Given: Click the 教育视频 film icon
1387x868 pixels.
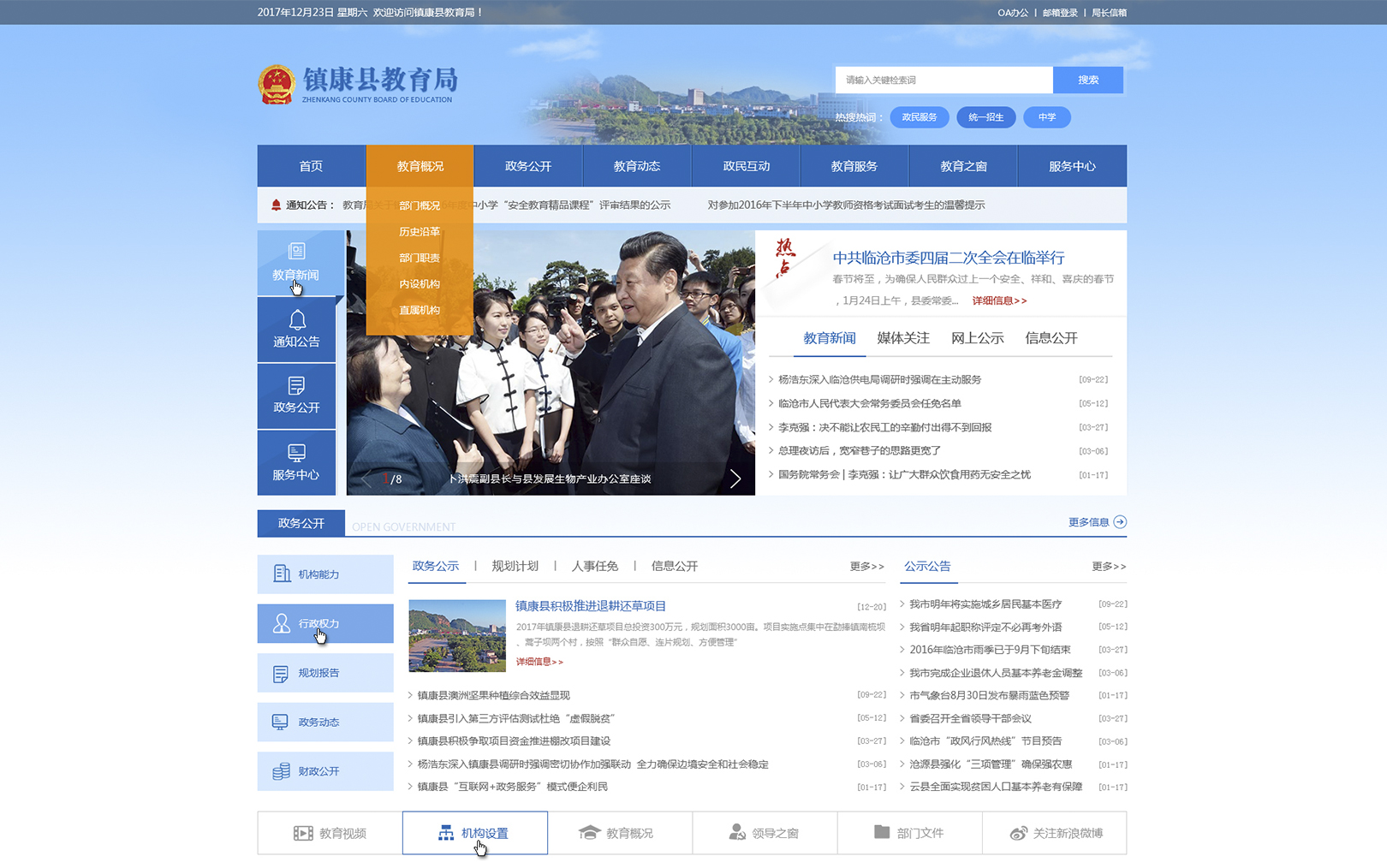Looking at the screenshot, I should tap(303, 833).
